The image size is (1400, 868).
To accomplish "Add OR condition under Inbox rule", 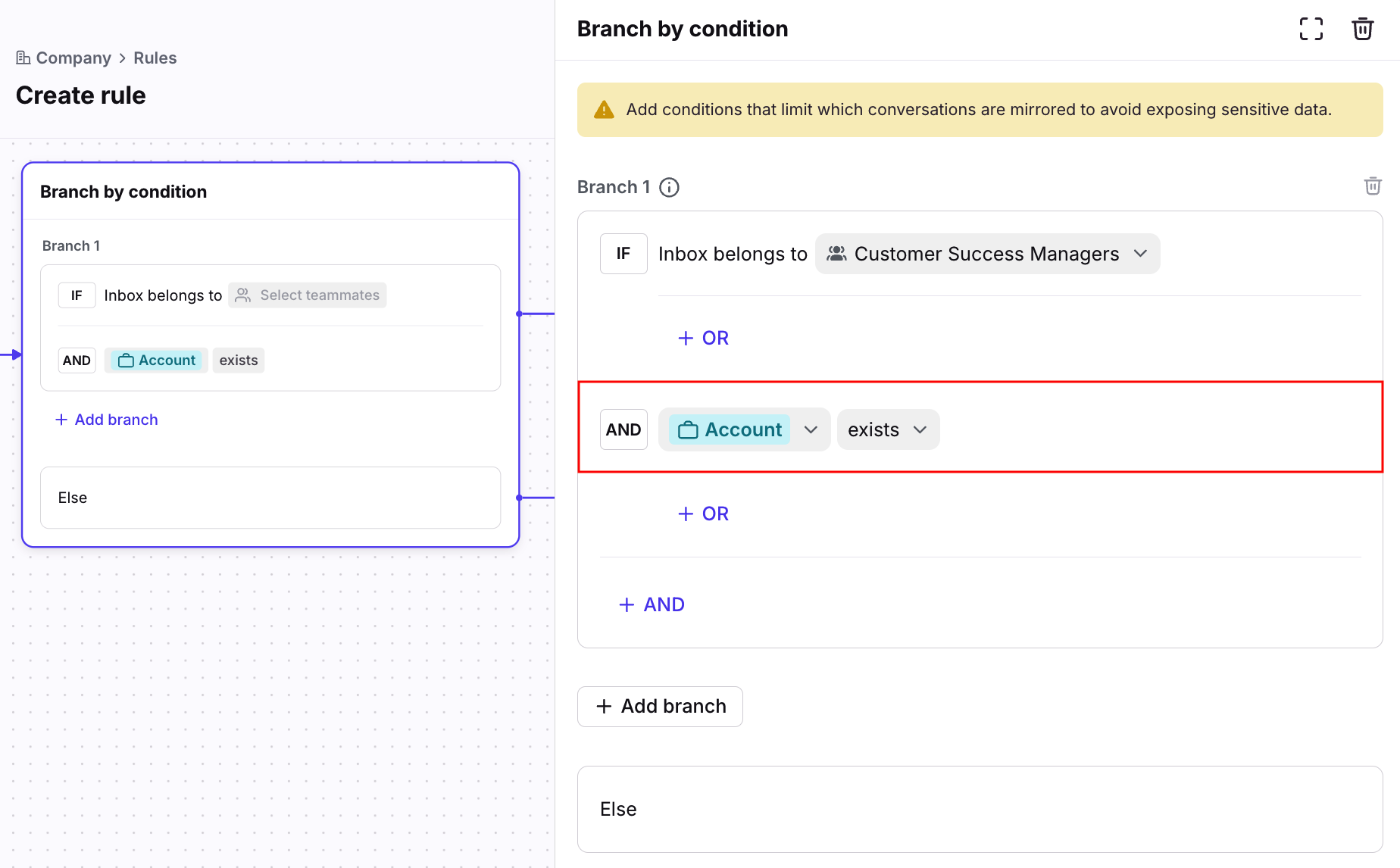I will [703, 338].
